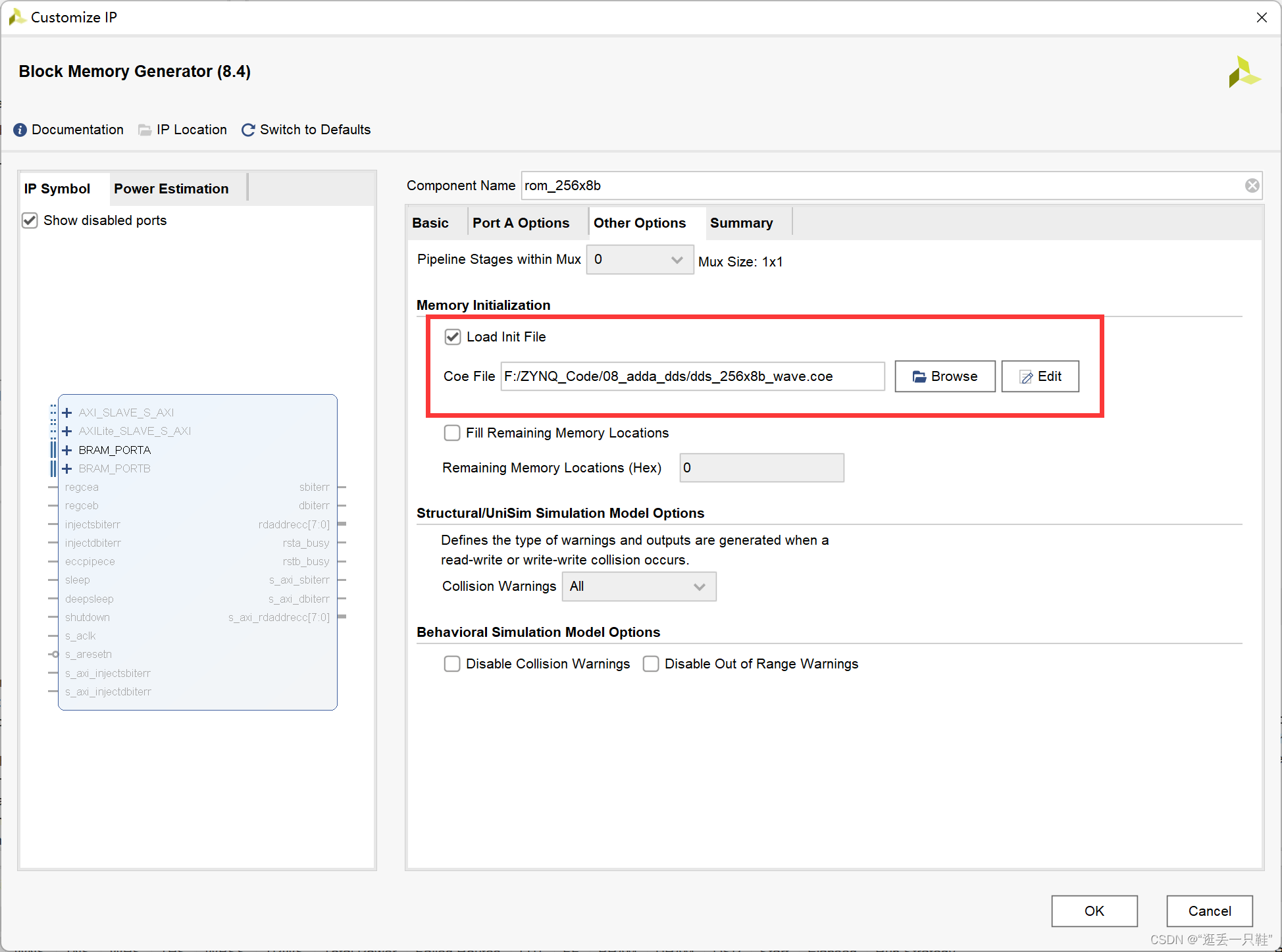
Task: Expand the AXI_SLAVE_S_AXI plus icon
Action: [x=66, y=413]
